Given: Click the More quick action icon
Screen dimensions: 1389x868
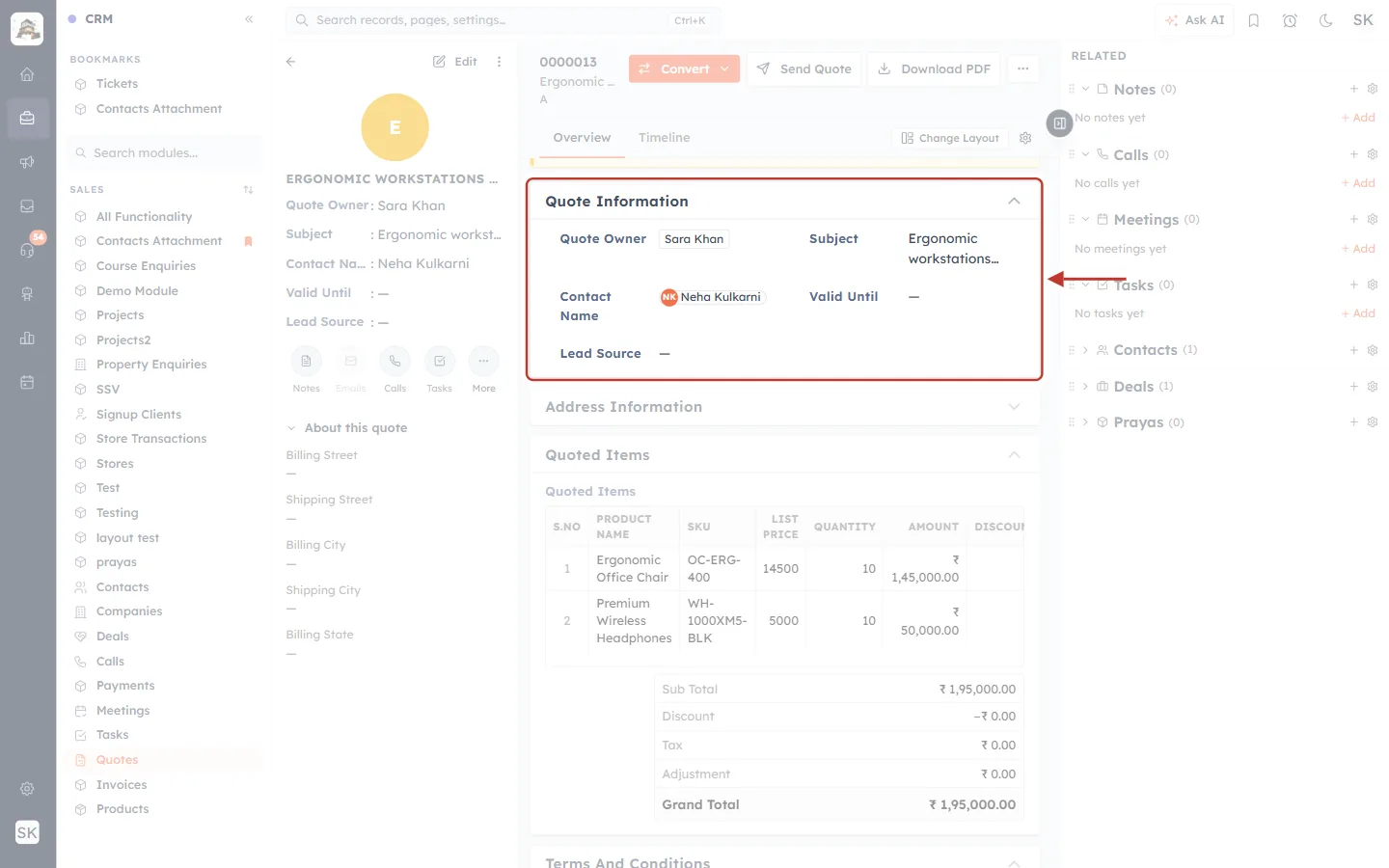Looking at the screenshot, I should [x=483, y=362].
